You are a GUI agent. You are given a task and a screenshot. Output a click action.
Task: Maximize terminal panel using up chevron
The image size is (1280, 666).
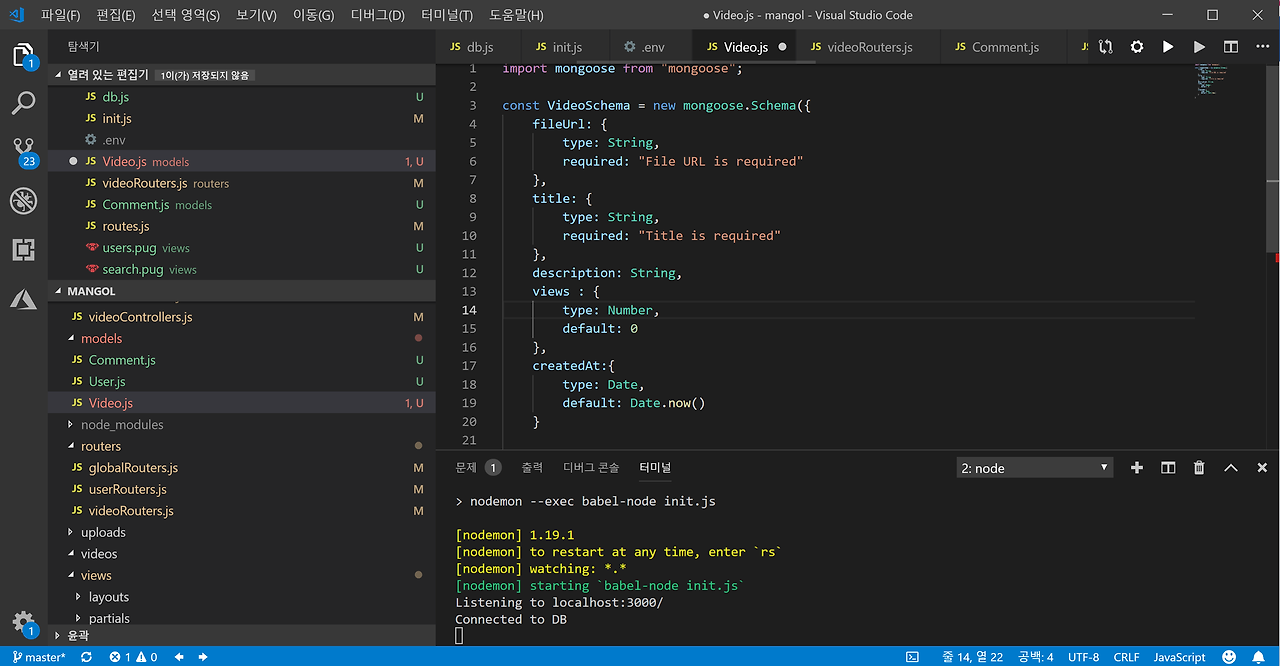[x=1231, y=468]
